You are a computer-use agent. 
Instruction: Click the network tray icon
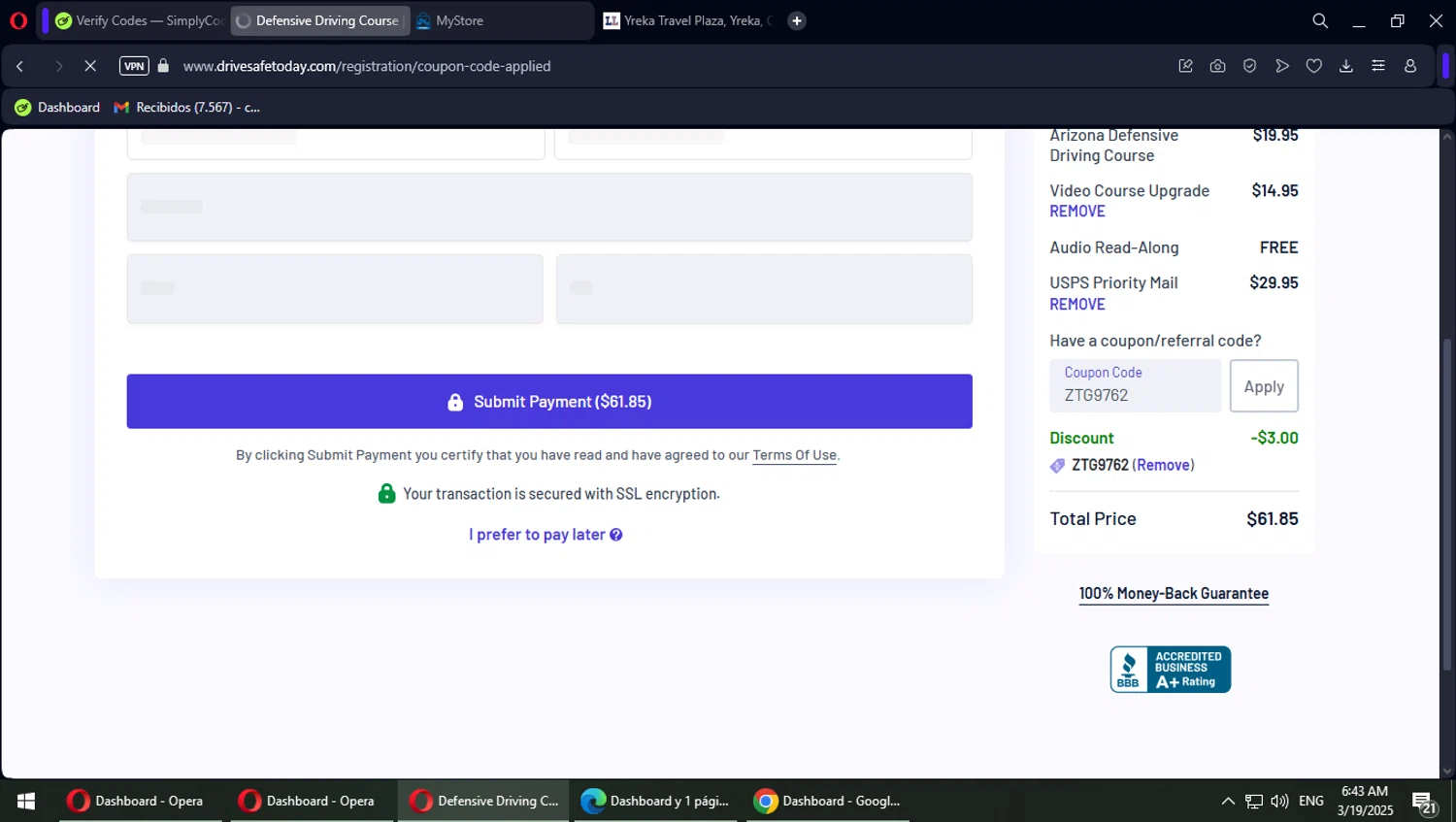point(1254,801)
